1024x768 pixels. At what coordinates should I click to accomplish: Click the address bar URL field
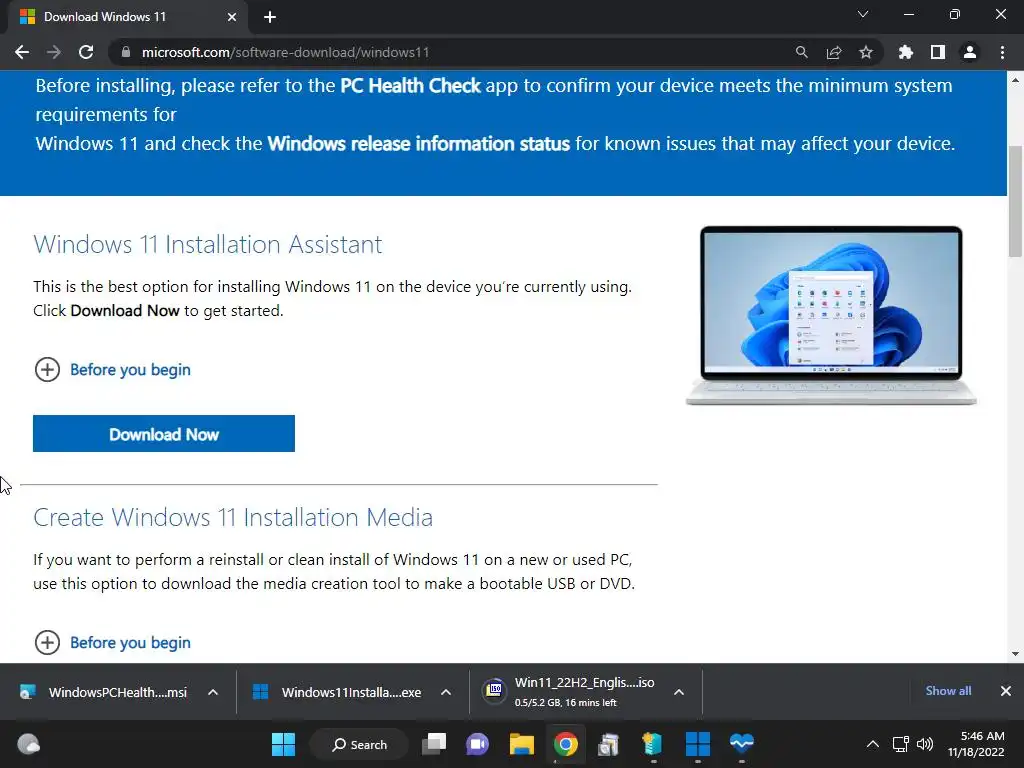coord(457,52)
